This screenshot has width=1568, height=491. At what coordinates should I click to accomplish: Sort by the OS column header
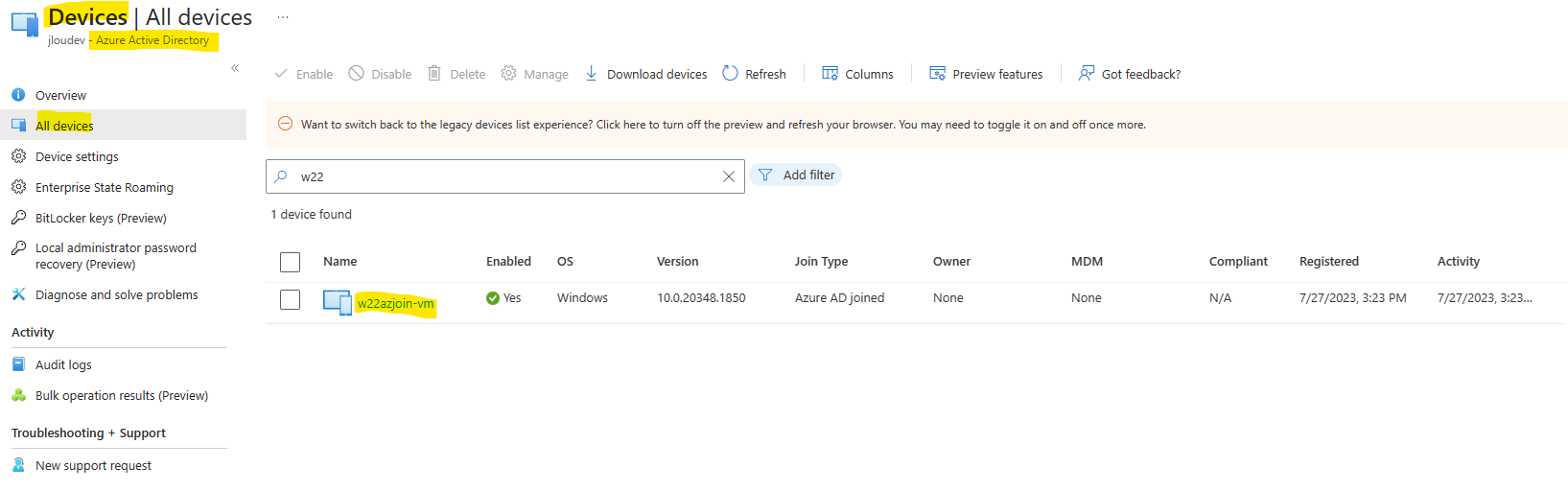click(565, 261)
